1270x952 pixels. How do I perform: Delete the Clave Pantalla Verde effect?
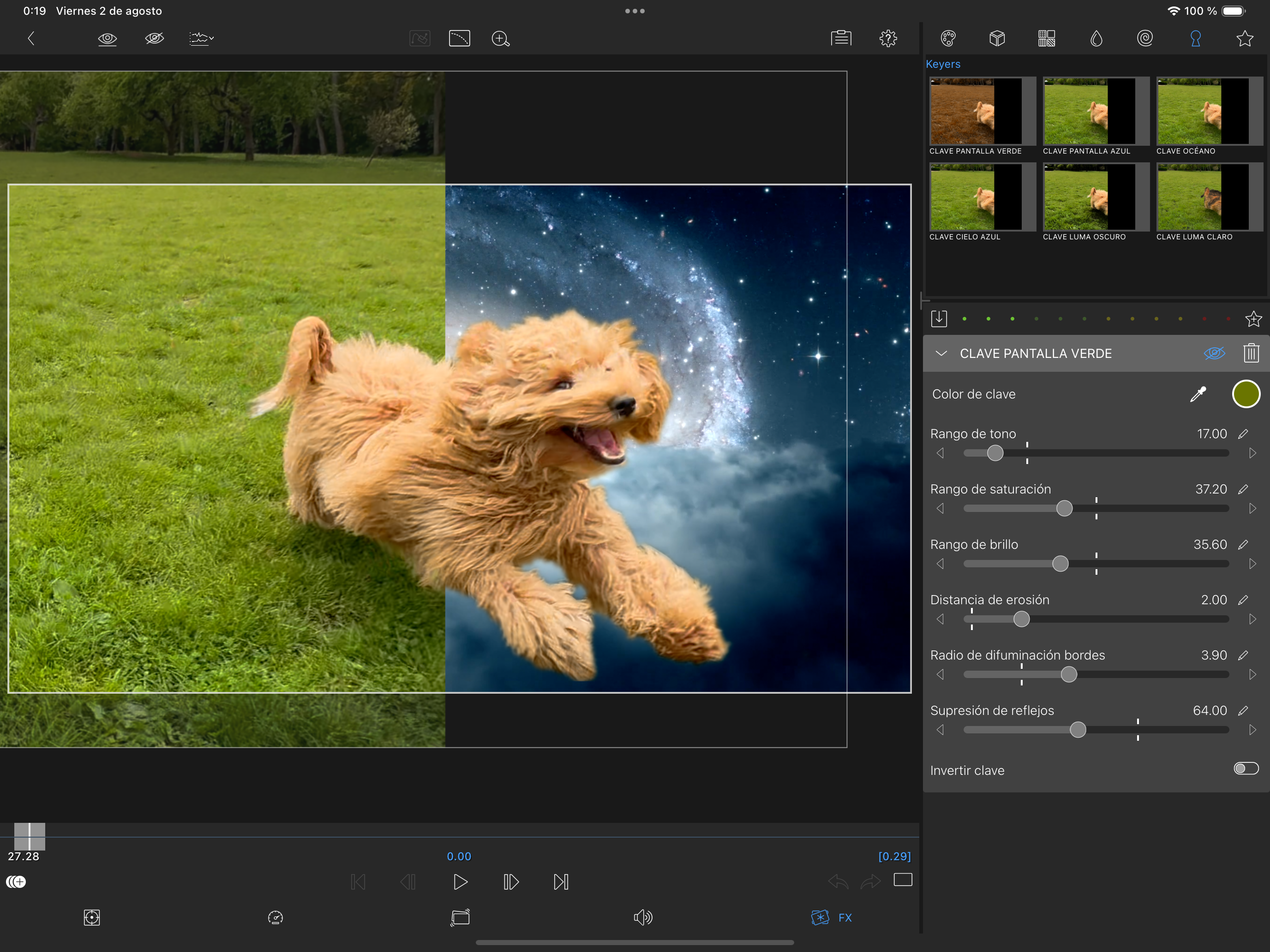coord(1251,353)
